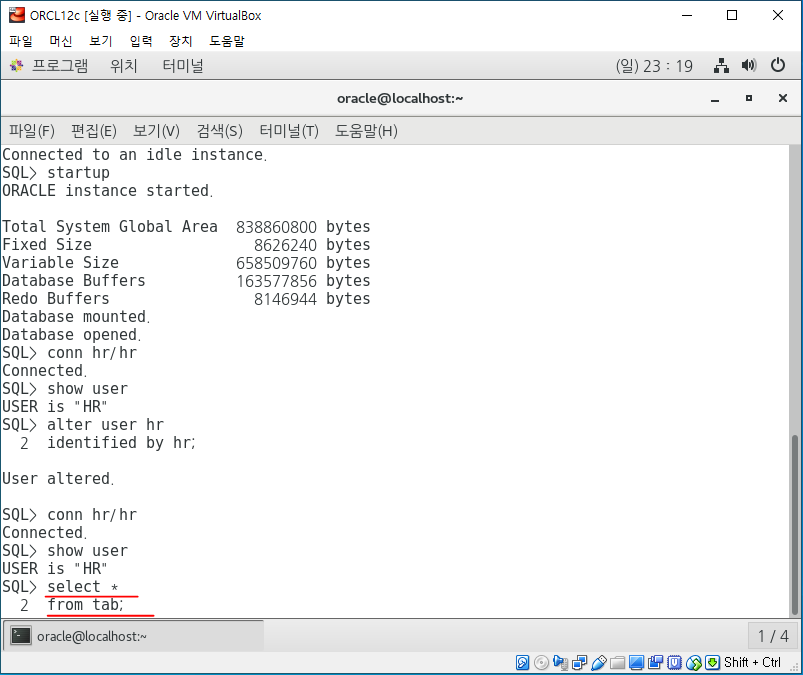803x675 pixels.
Task: Click the 'SQL> startup' command line
Action: tap(56, 173)
